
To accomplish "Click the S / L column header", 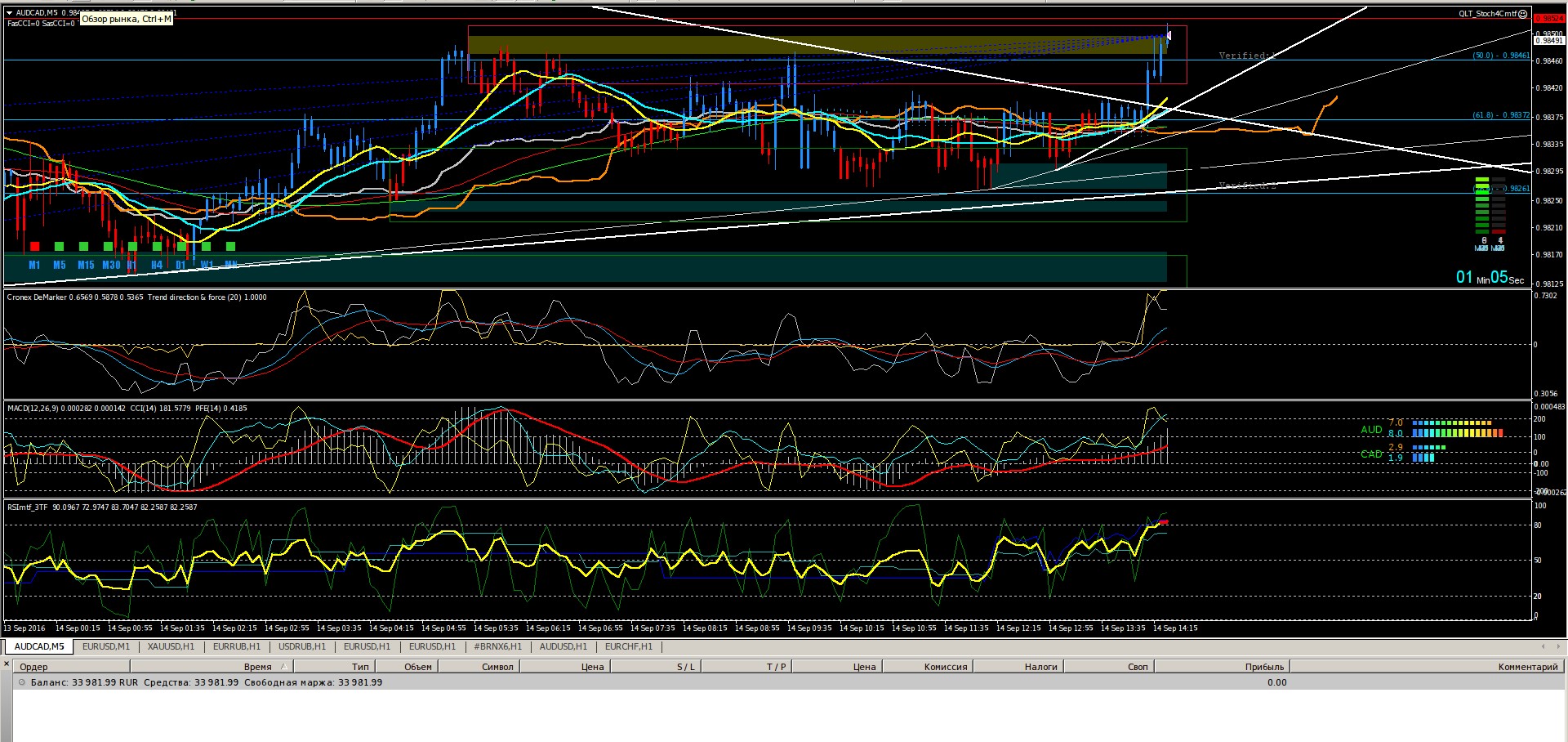I will click(656, 667).
